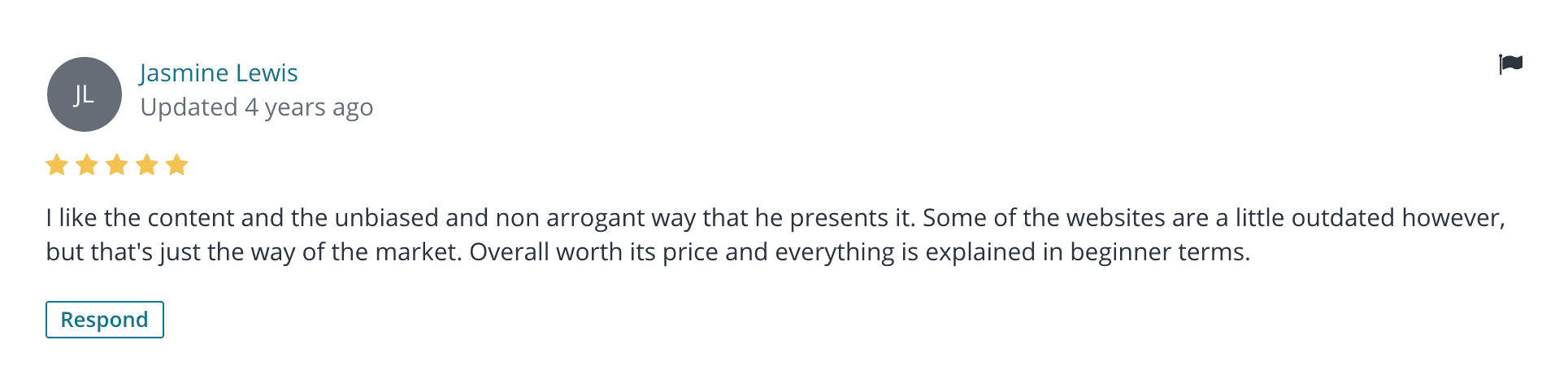Click the fourth gold rating star

(x=147, y=165)
